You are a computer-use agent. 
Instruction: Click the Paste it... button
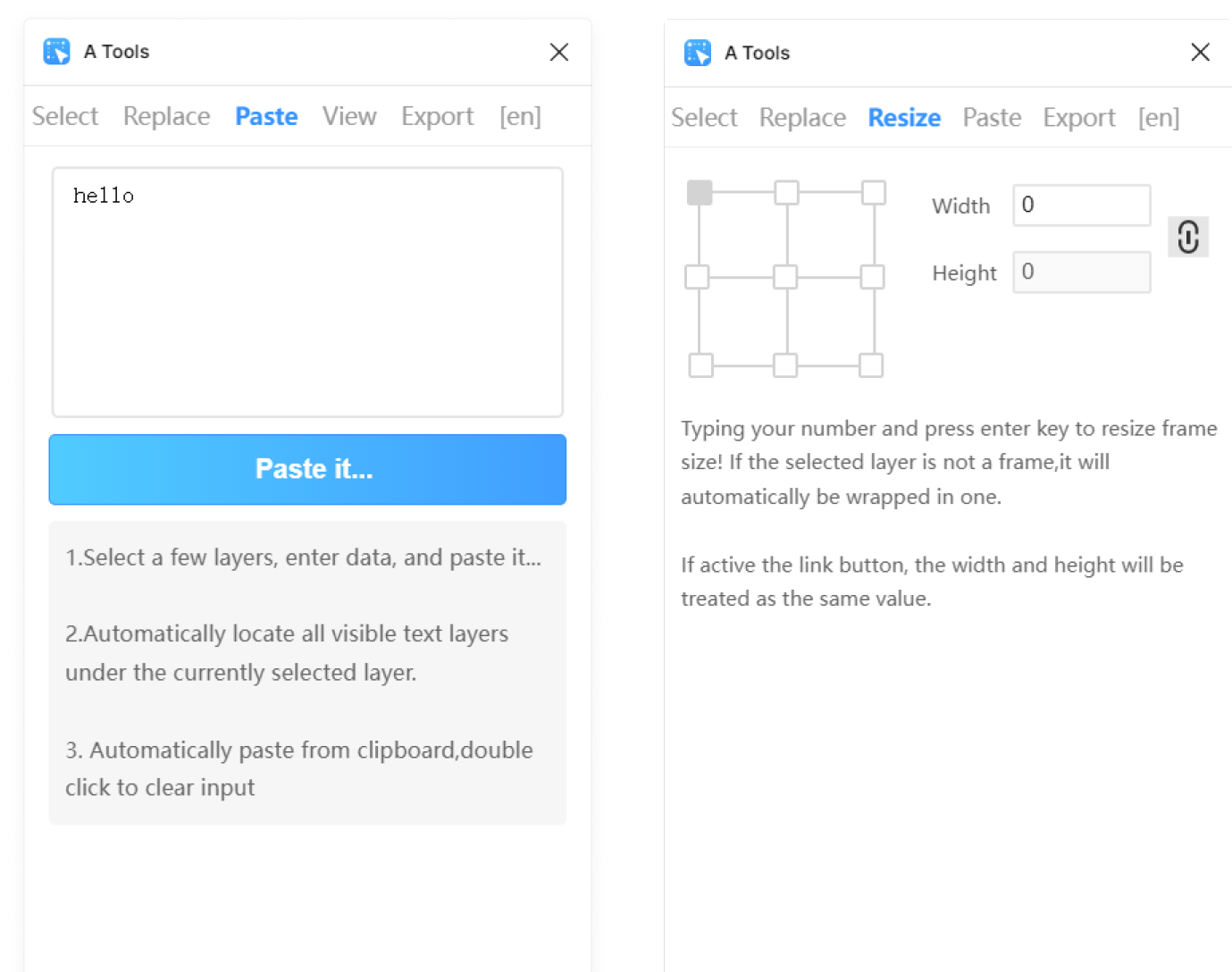tap(307, 470)
